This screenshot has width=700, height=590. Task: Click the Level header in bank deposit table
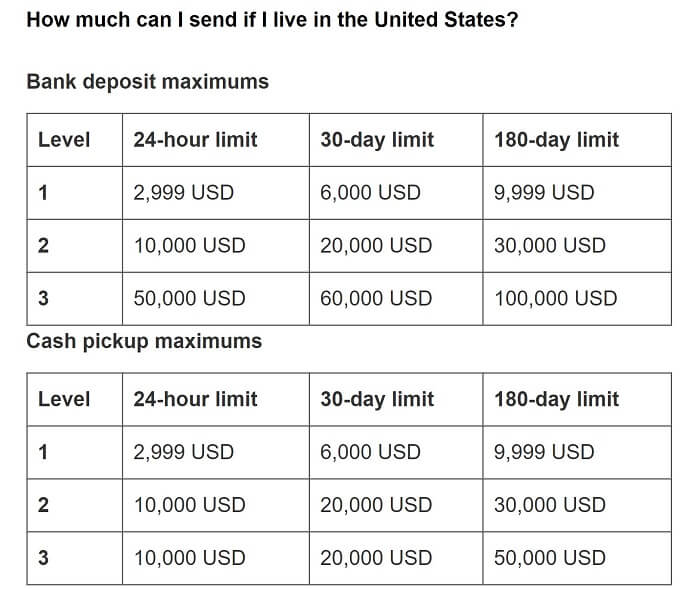(64, 140)
